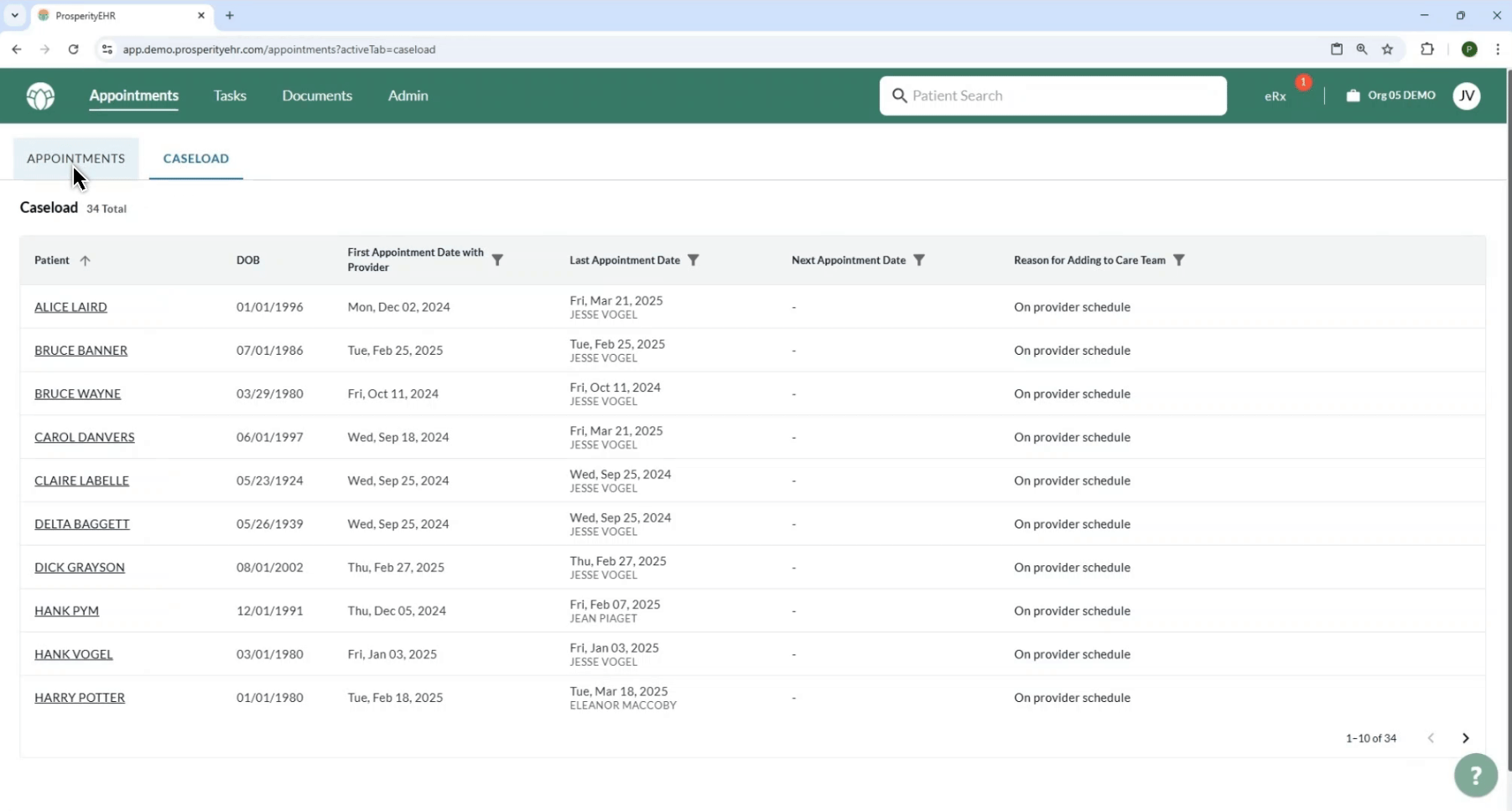Image resolution: width=1512 pixels, height=811 pixels.
Task: Open the eRx notifications badge
Action: coord(1302,82)
